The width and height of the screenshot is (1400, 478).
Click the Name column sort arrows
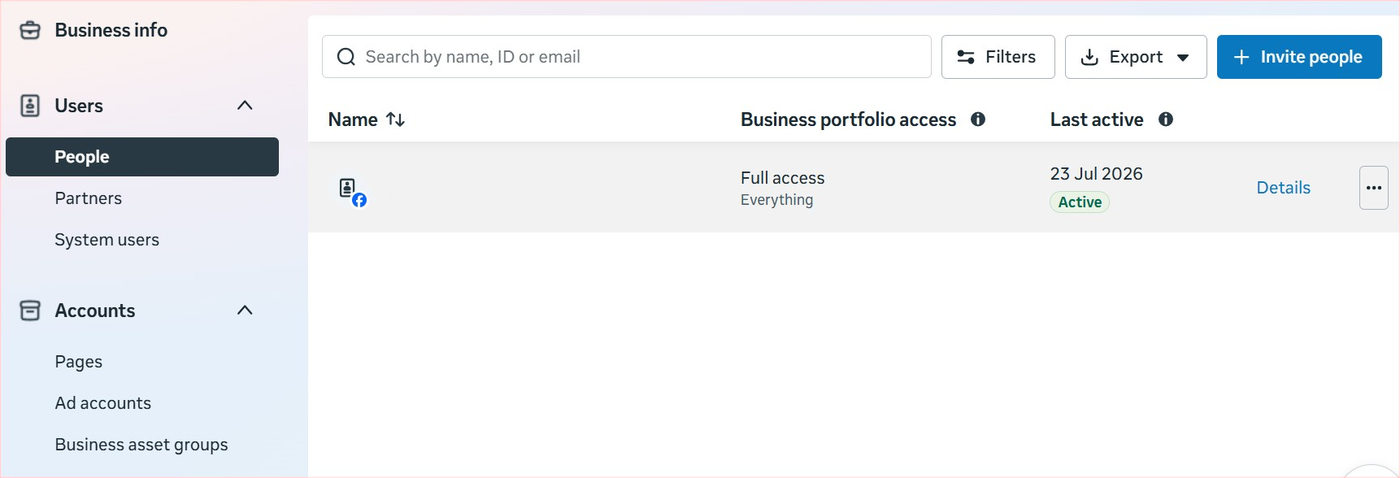tap(396, 120)
